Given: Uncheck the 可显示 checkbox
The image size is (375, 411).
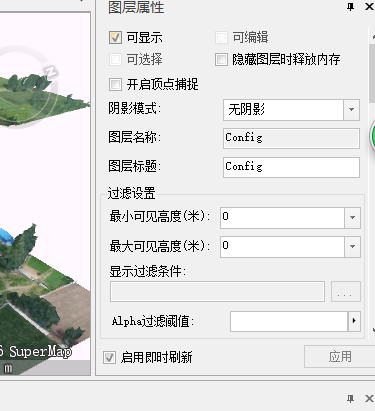Looking at the screenshot, I should click(115, 37).
